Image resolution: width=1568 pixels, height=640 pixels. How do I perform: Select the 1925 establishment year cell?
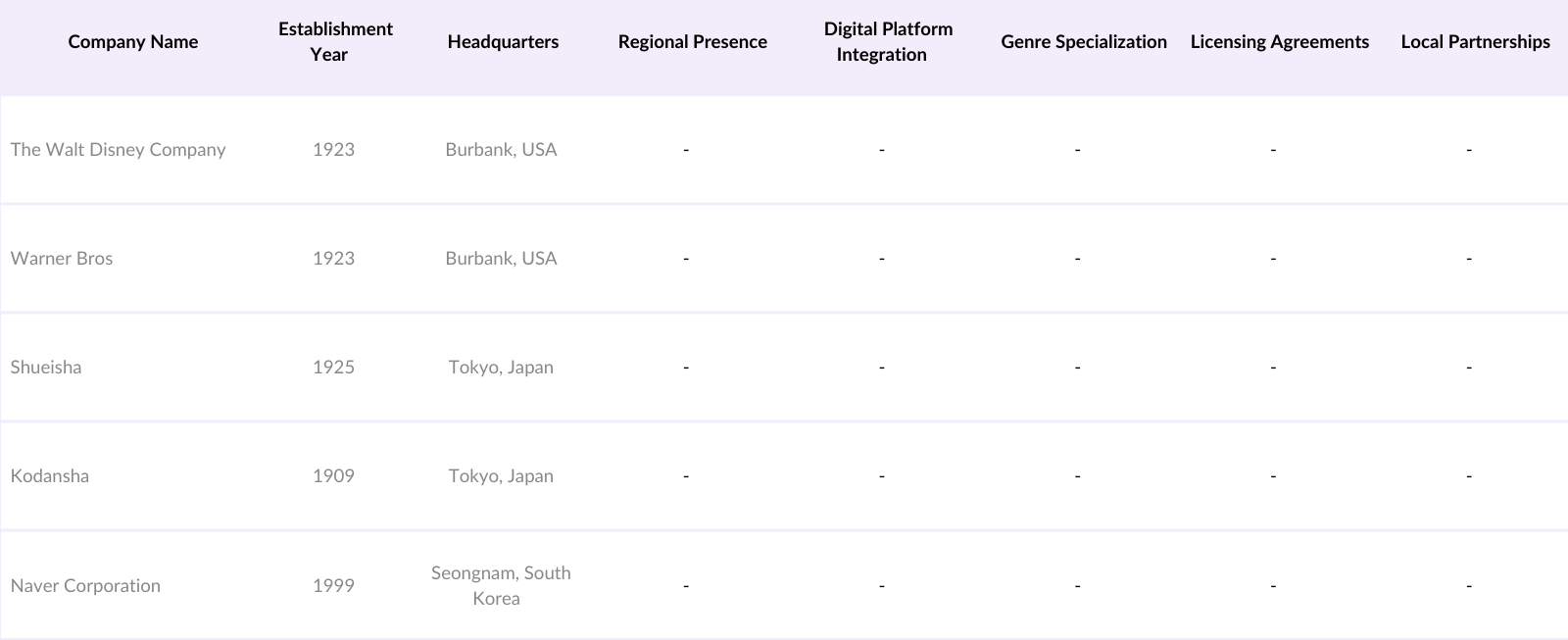(x=333, y=368)
